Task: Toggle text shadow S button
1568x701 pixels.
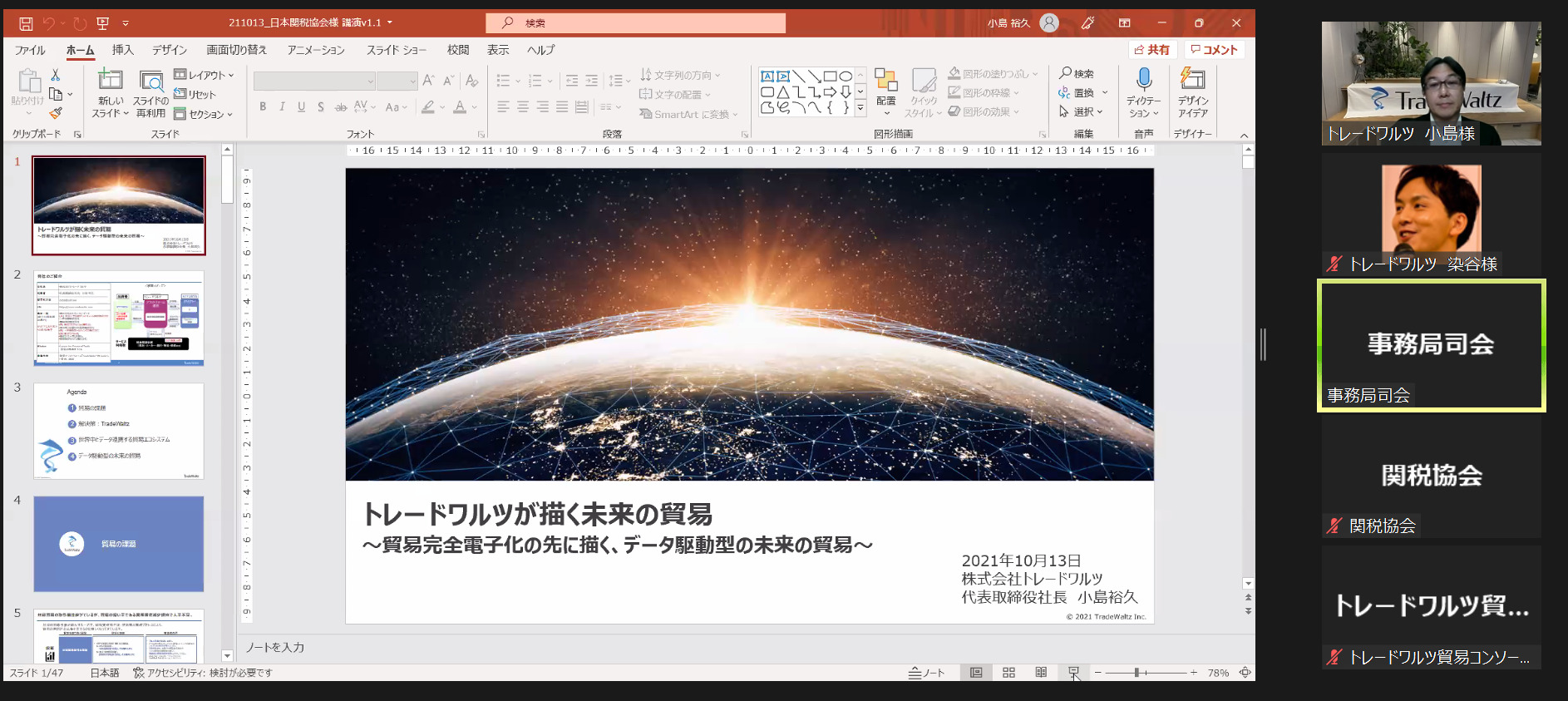Action: click(x=321, y=106)
